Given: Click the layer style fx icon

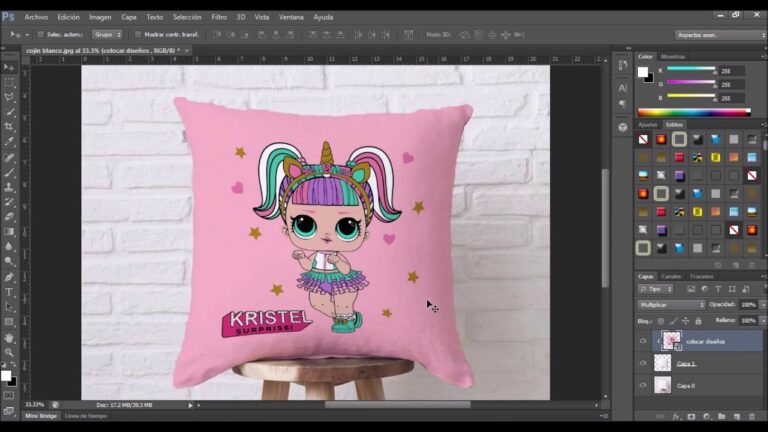Looking at the screenshot, I should point(676,417).
